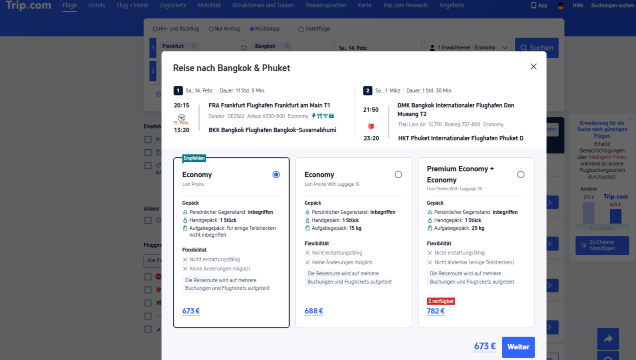Image resolution: width=636 pixels, height=360 pixels.
Task: Click the Trip.com logo
Action: pos(28,6)
